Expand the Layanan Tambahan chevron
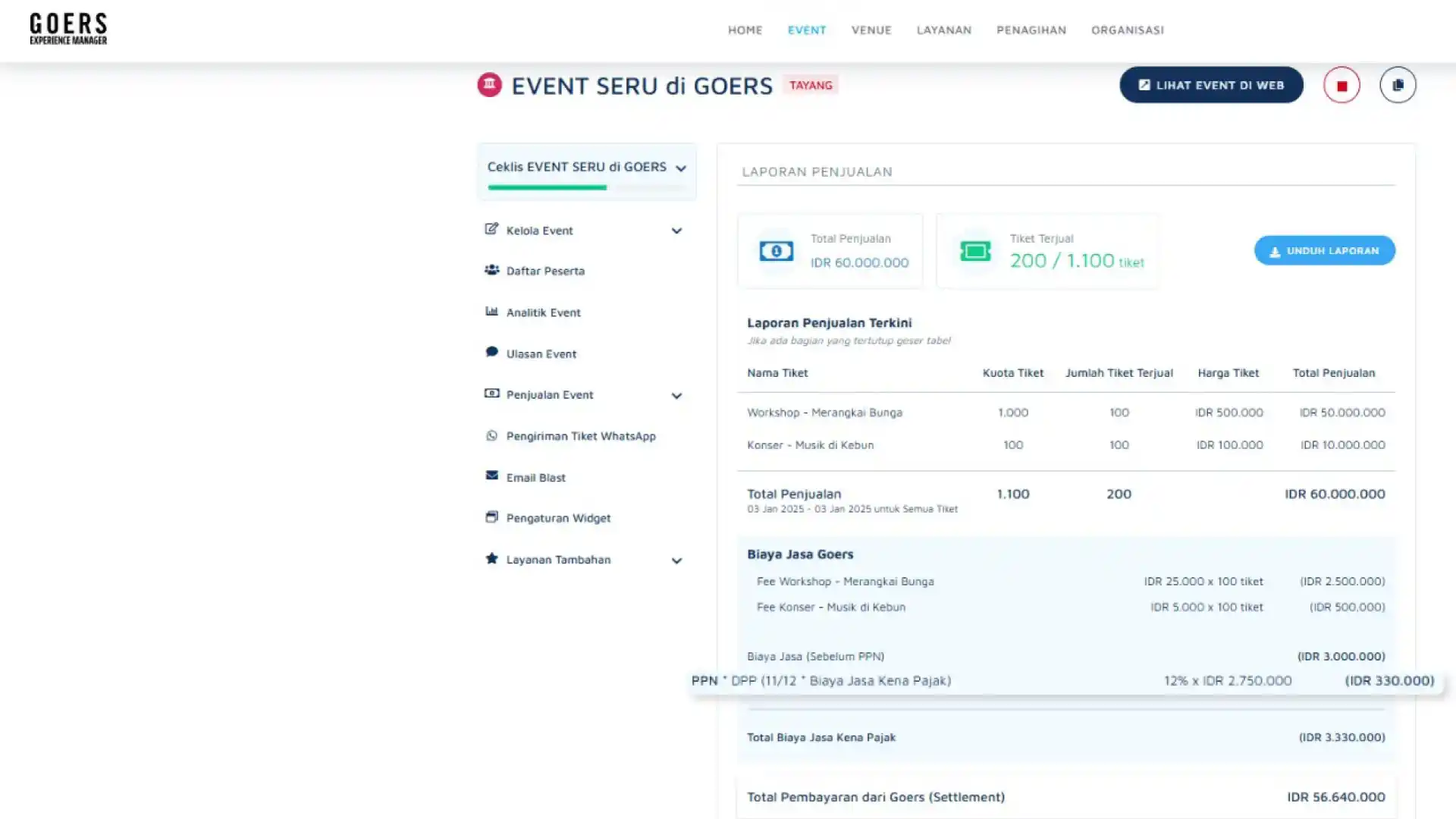Image resolution: width=1456 pixels, height=819 pixels. click(x=676, y=561)
